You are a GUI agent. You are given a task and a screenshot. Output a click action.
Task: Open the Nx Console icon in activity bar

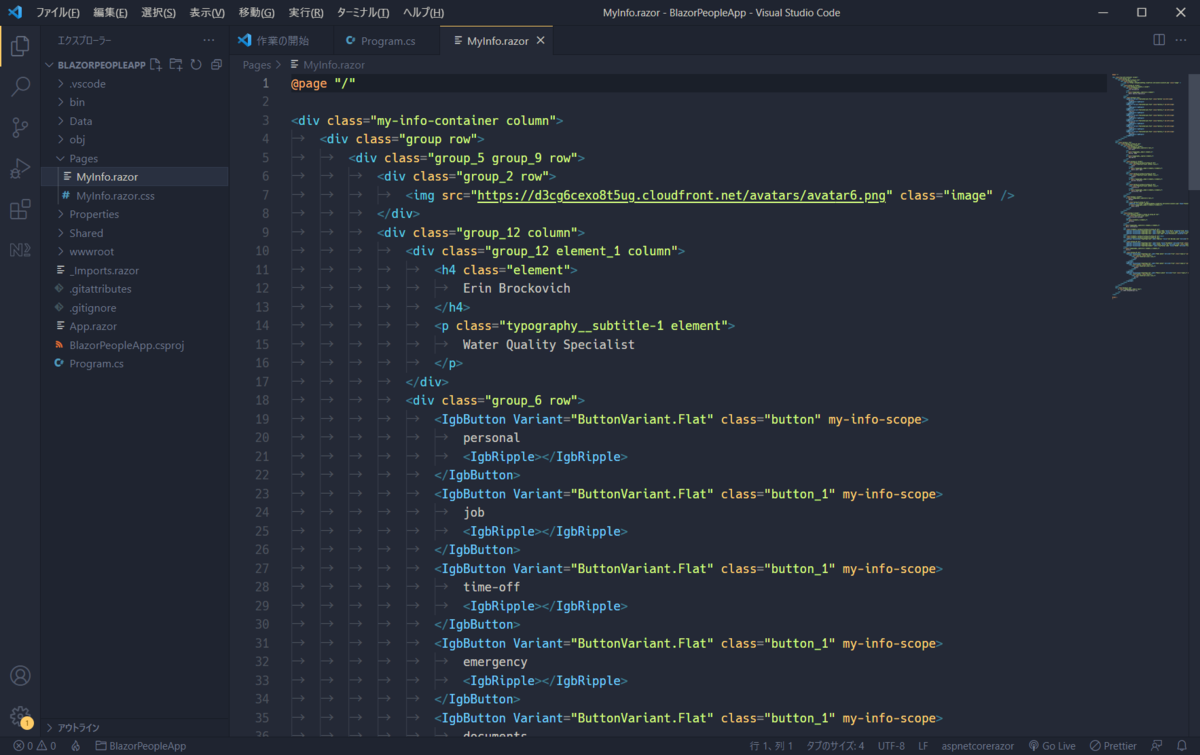[x=20, y=250]
